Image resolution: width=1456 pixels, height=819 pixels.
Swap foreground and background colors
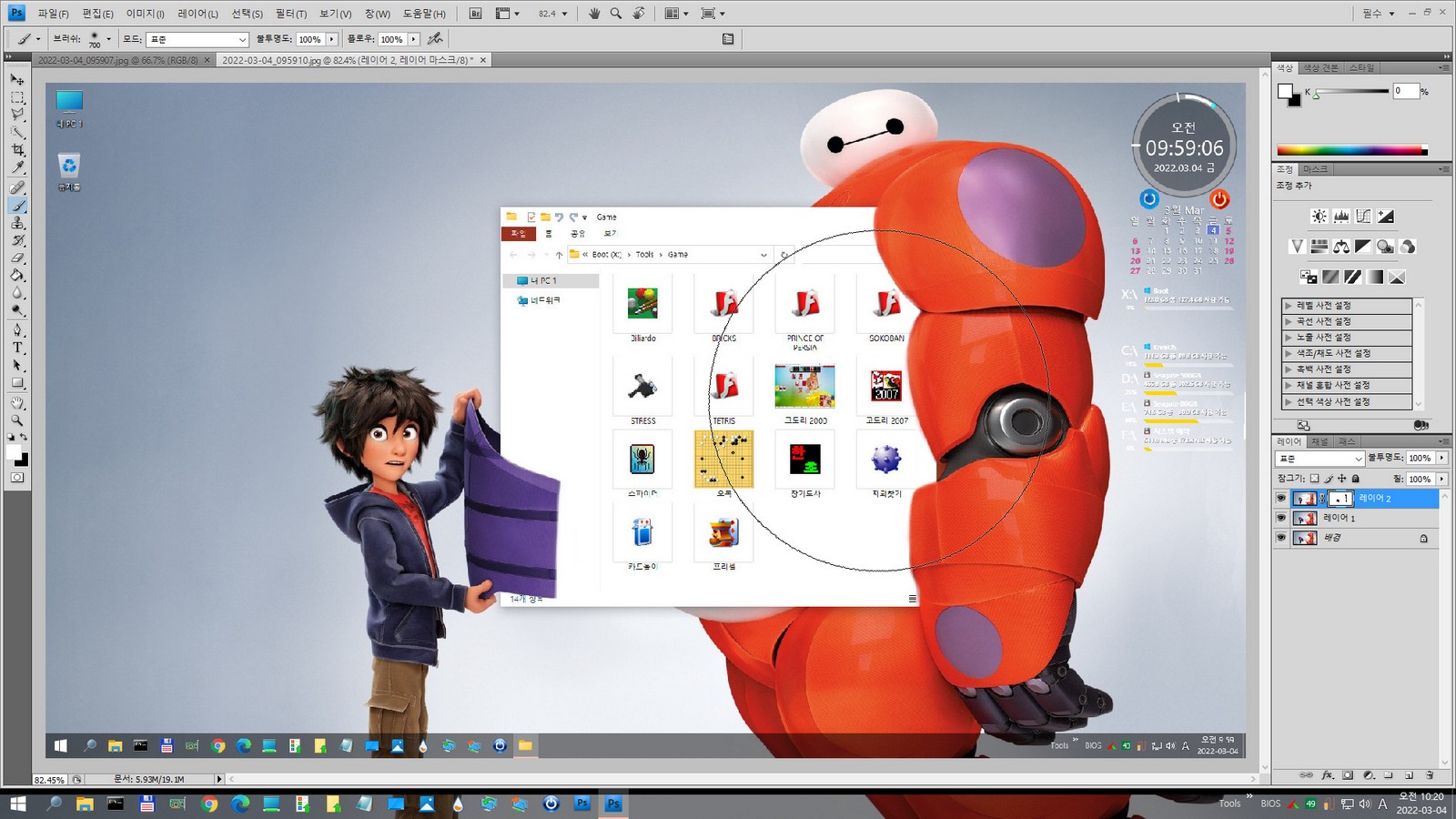(24, 438)
